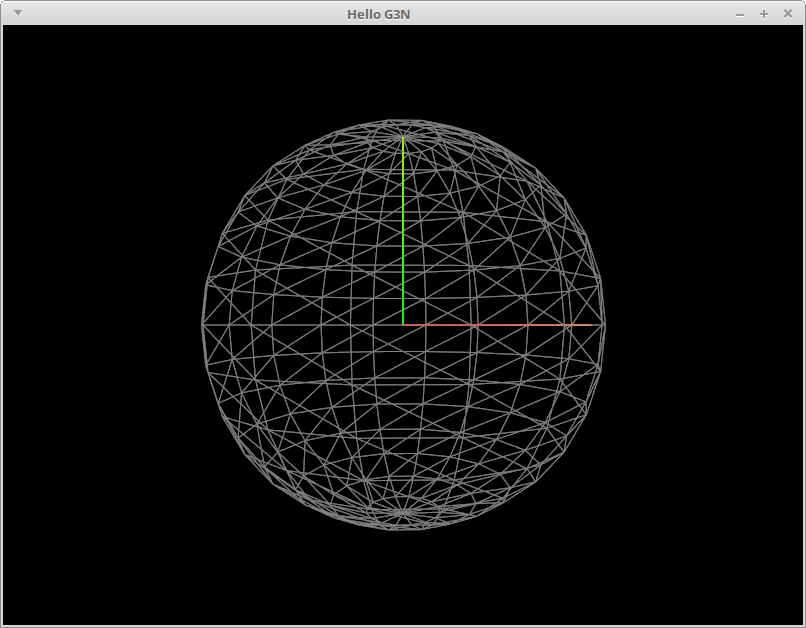The width and height of the screenshot is (806, 628).
Task: Click the green Y-axis line
Action: 403,230
